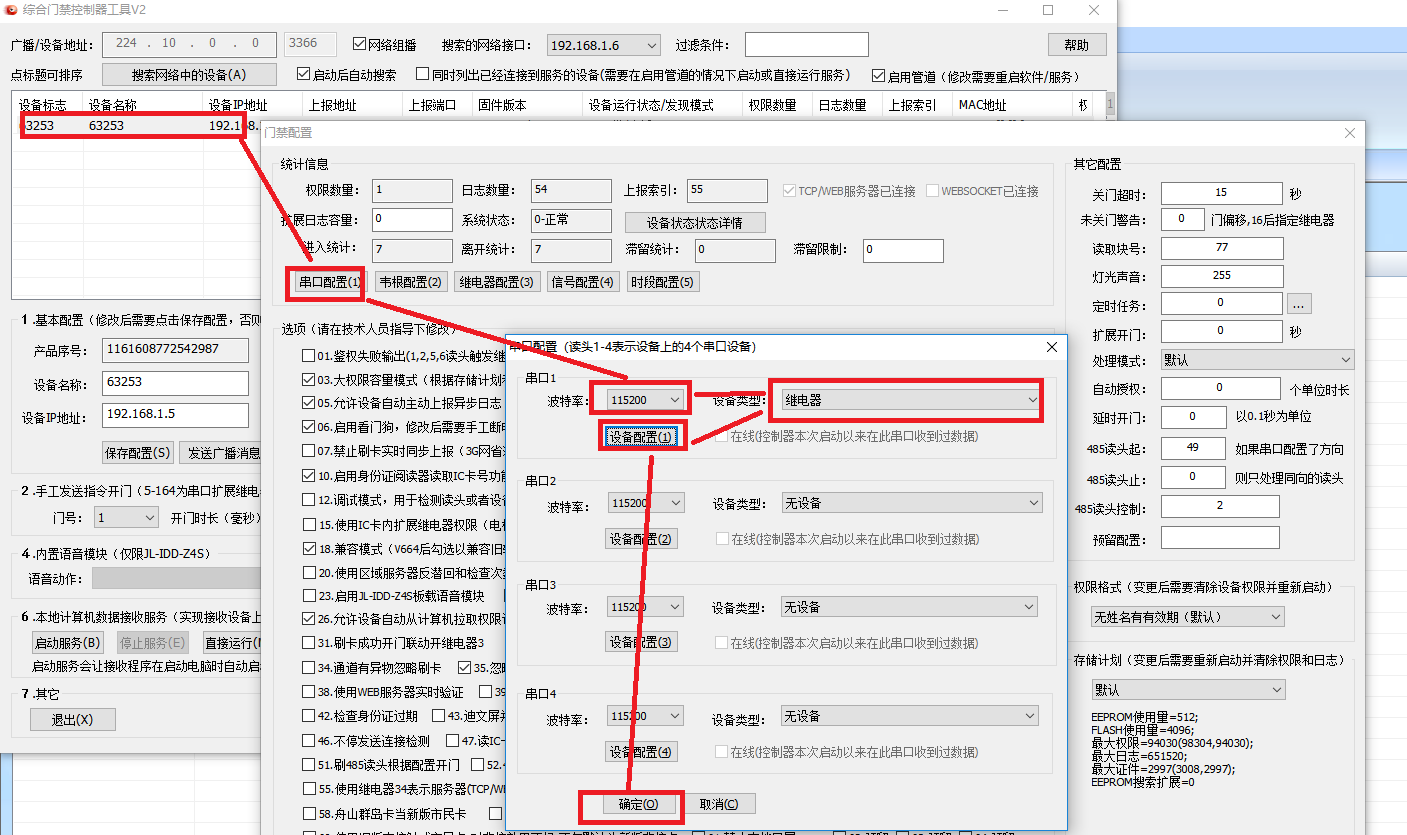Click 设备配置(1) for 串口1
Viewport: 1407px width, 835px height.
point(643,436)
